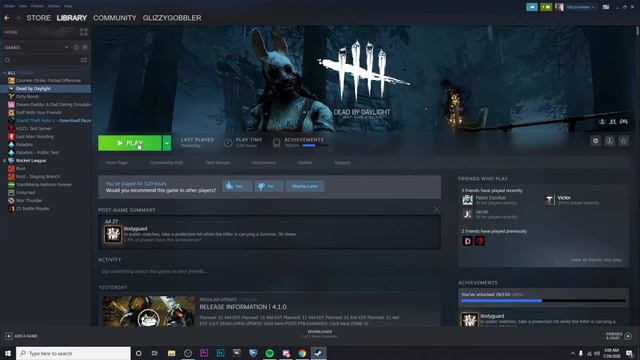Viewport: 640px width, 360px height.
Task: Click the Add a Game plus icon
Action: tap(9, 336)
